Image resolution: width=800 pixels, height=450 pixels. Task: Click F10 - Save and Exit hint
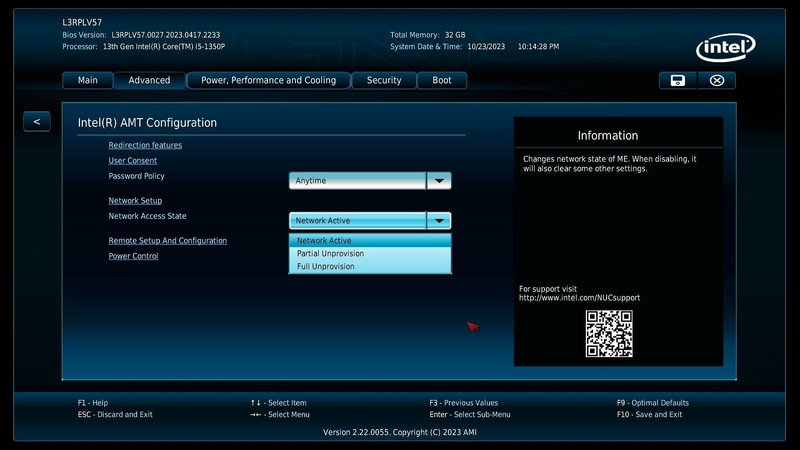(x=649, y=414)
